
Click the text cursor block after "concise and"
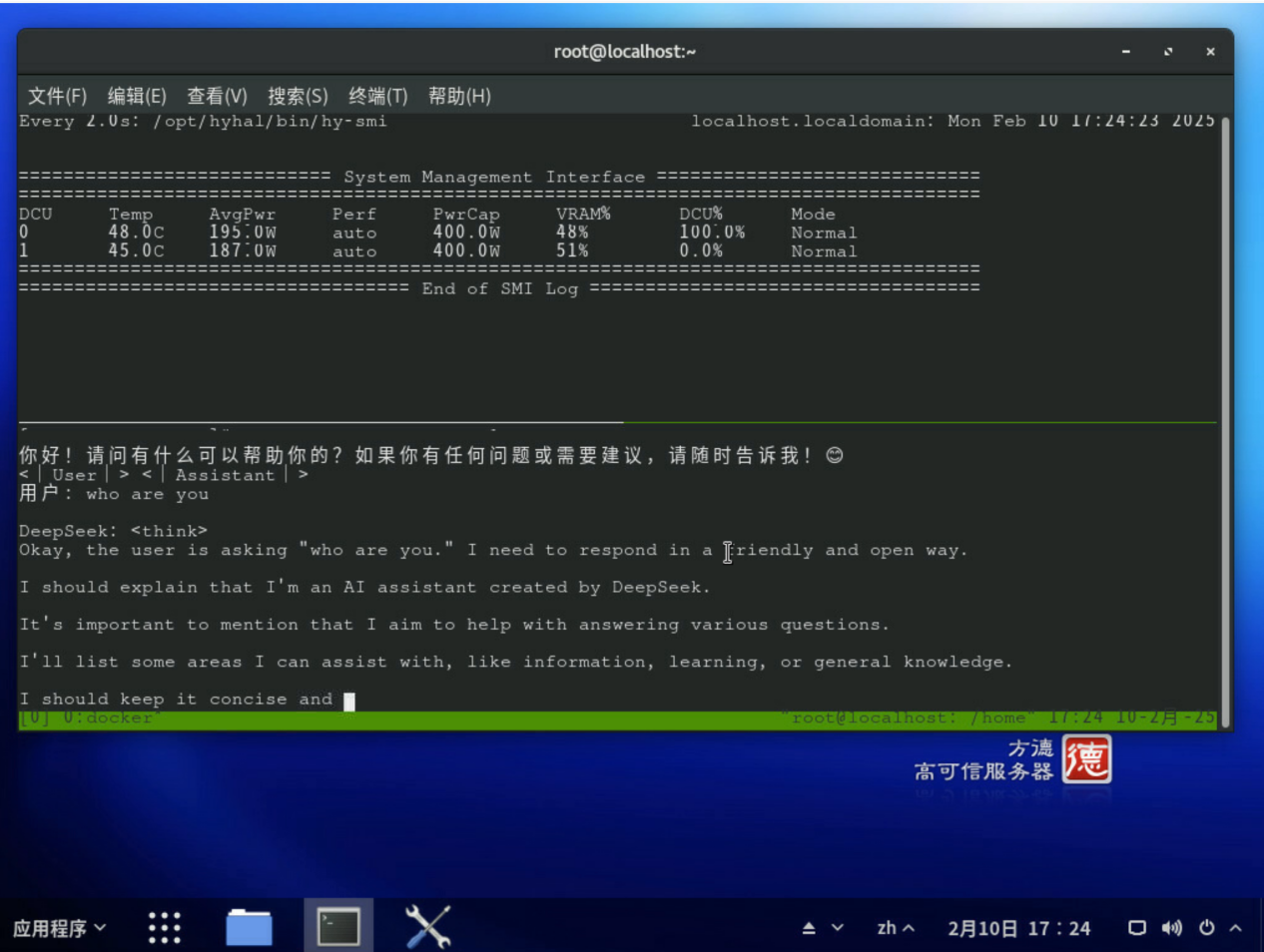point(349,701)
